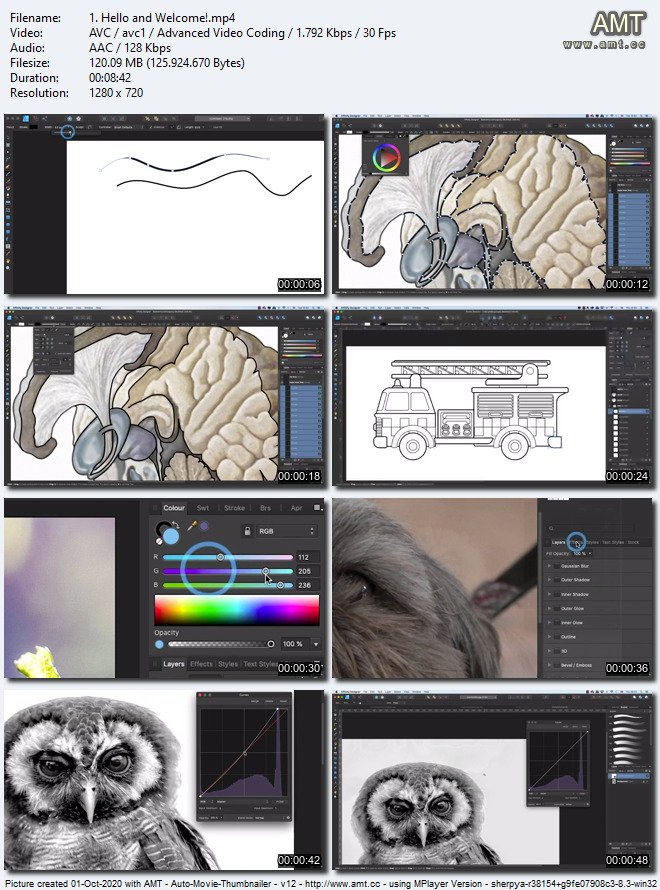Click the R slider handle

(220, 557)
